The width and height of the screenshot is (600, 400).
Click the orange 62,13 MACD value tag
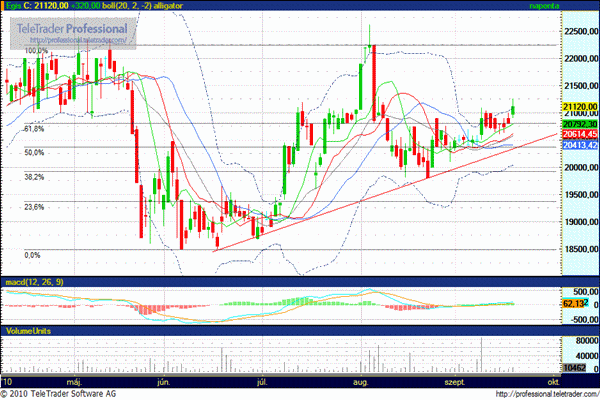(x=574, y=302)
